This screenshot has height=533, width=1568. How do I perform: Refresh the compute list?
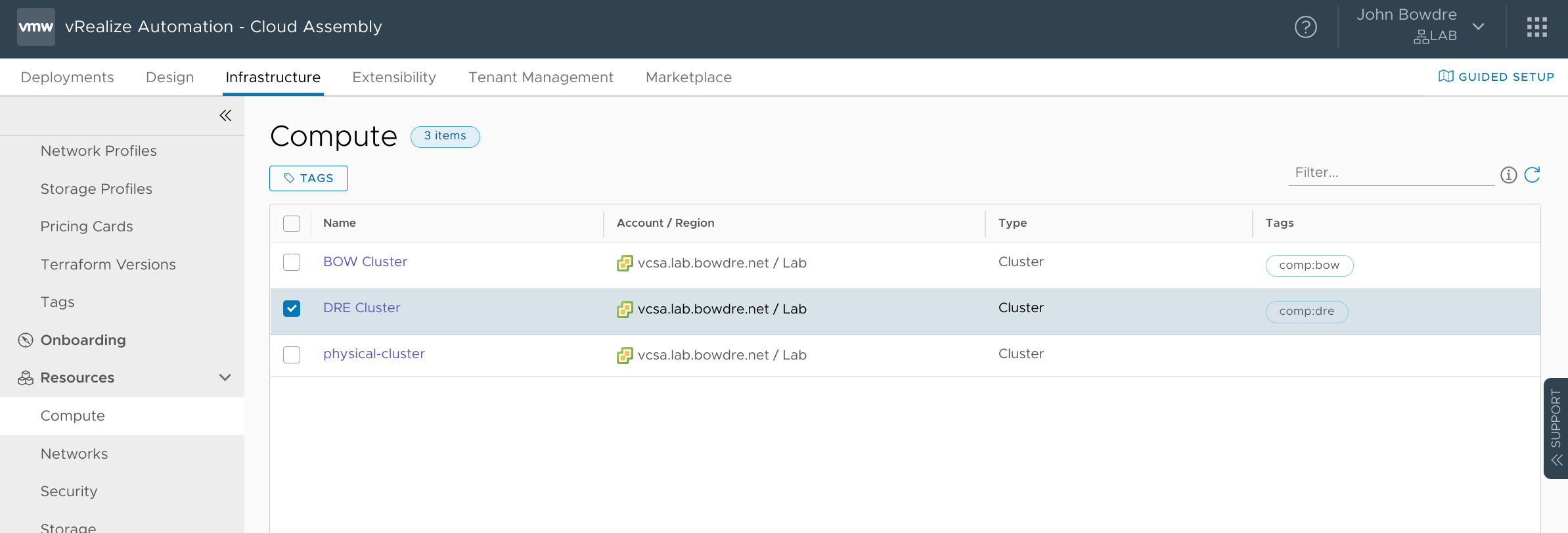(1533, 174)
